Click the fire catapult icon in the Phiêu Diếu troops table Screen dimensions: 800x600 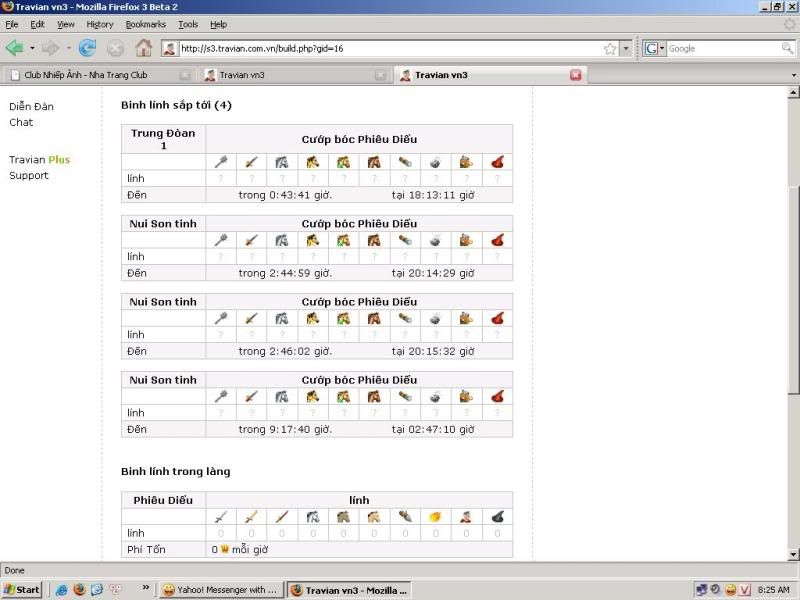coord(435,517)
